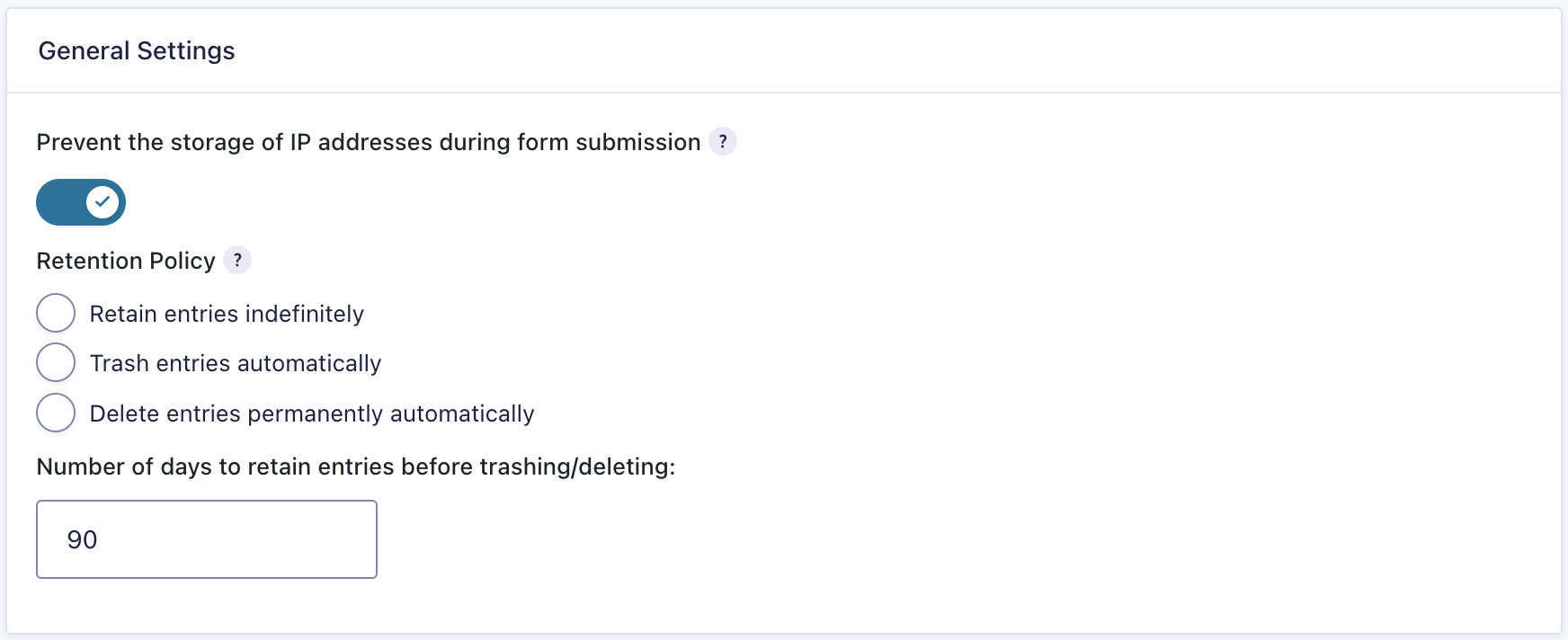Click the General Settings panel header bar
Viewport: 1568px width, 640px height.
tap(809, 51)
